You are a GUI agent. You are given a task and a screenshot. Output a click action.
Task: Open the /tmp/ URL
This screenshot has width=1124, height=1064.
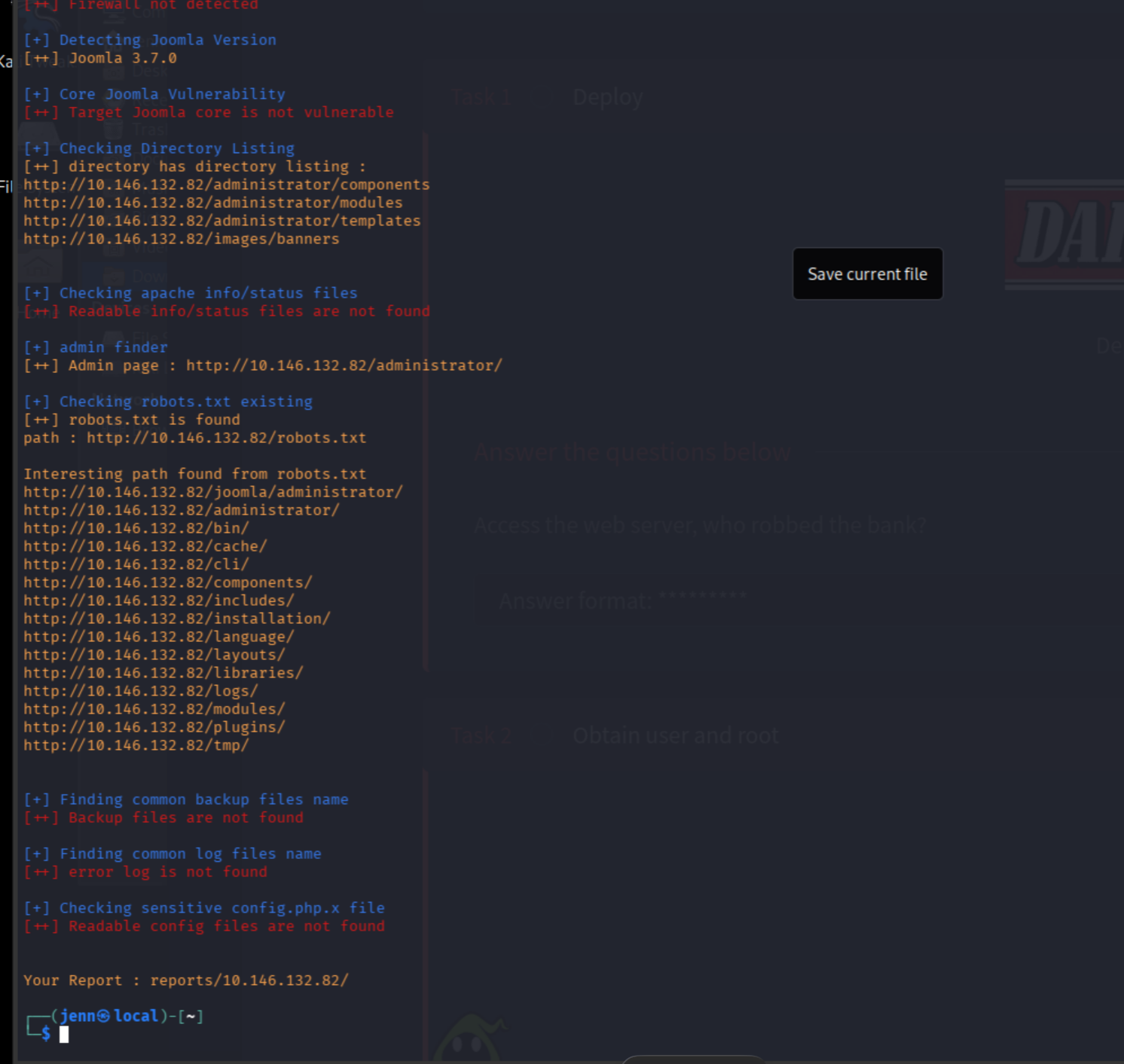(136, 745)
